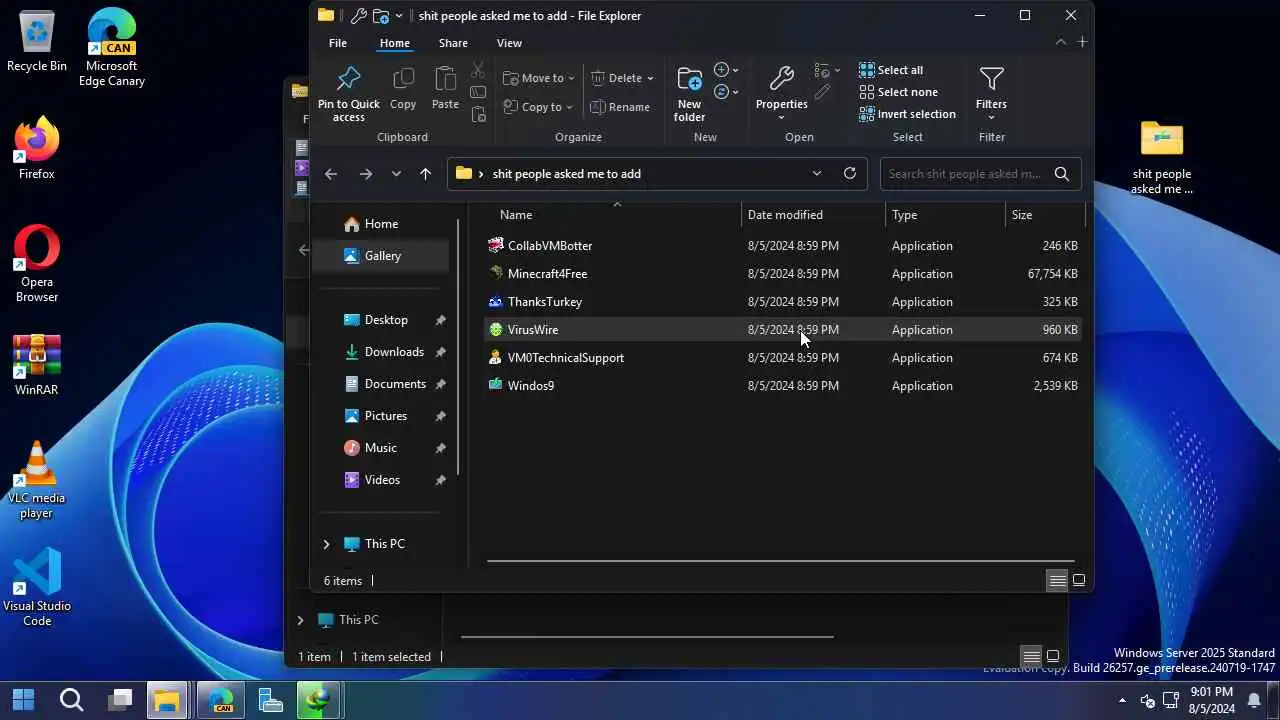Image resolution: width=1280 pixels, height=720 pixels.
Task: Open taskbar Search
Action: [71, 699]
